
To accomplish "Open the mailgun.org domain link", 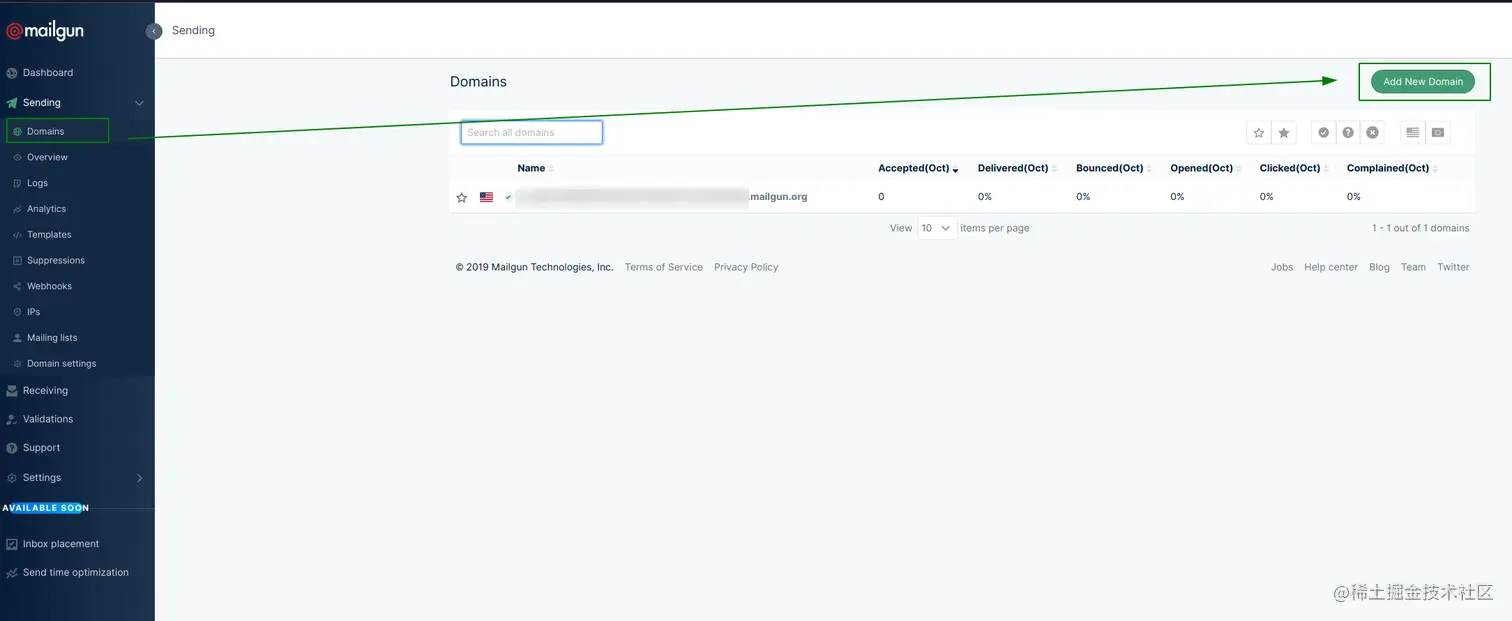I will 662,197.
